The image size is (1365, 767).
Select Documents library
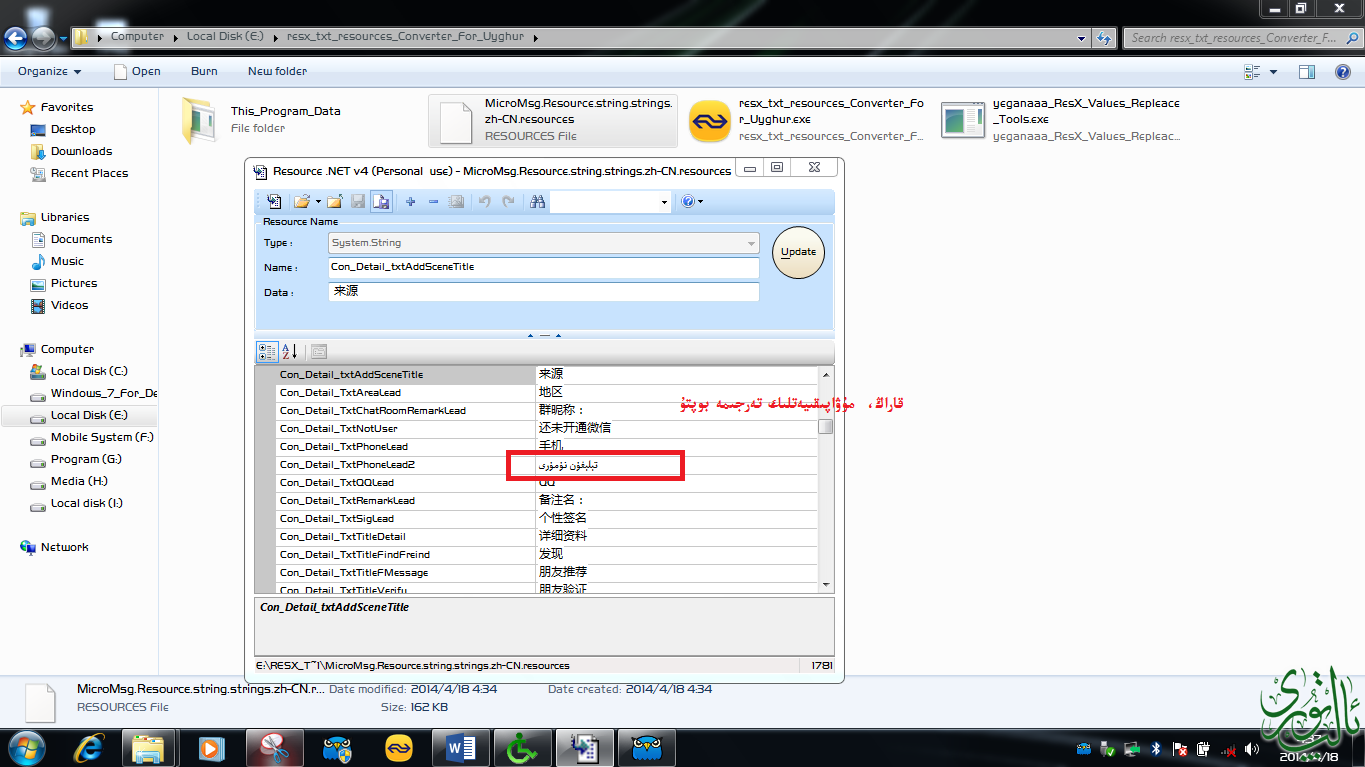(x=81, y=240)
